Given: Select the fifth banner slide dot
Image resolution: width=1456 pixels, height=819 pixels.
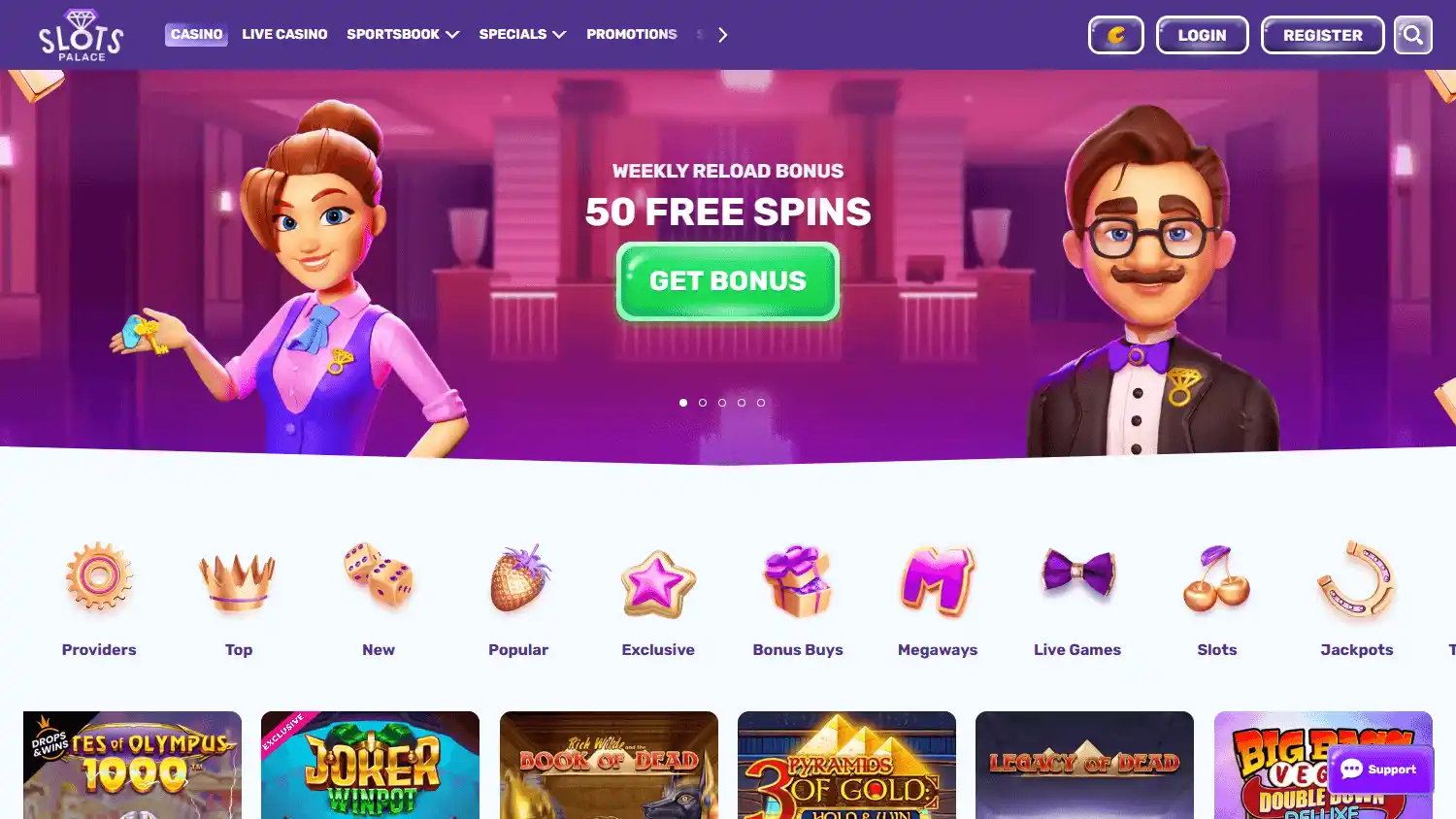Looking at the screenshot, I should click(x=761, y=403).
